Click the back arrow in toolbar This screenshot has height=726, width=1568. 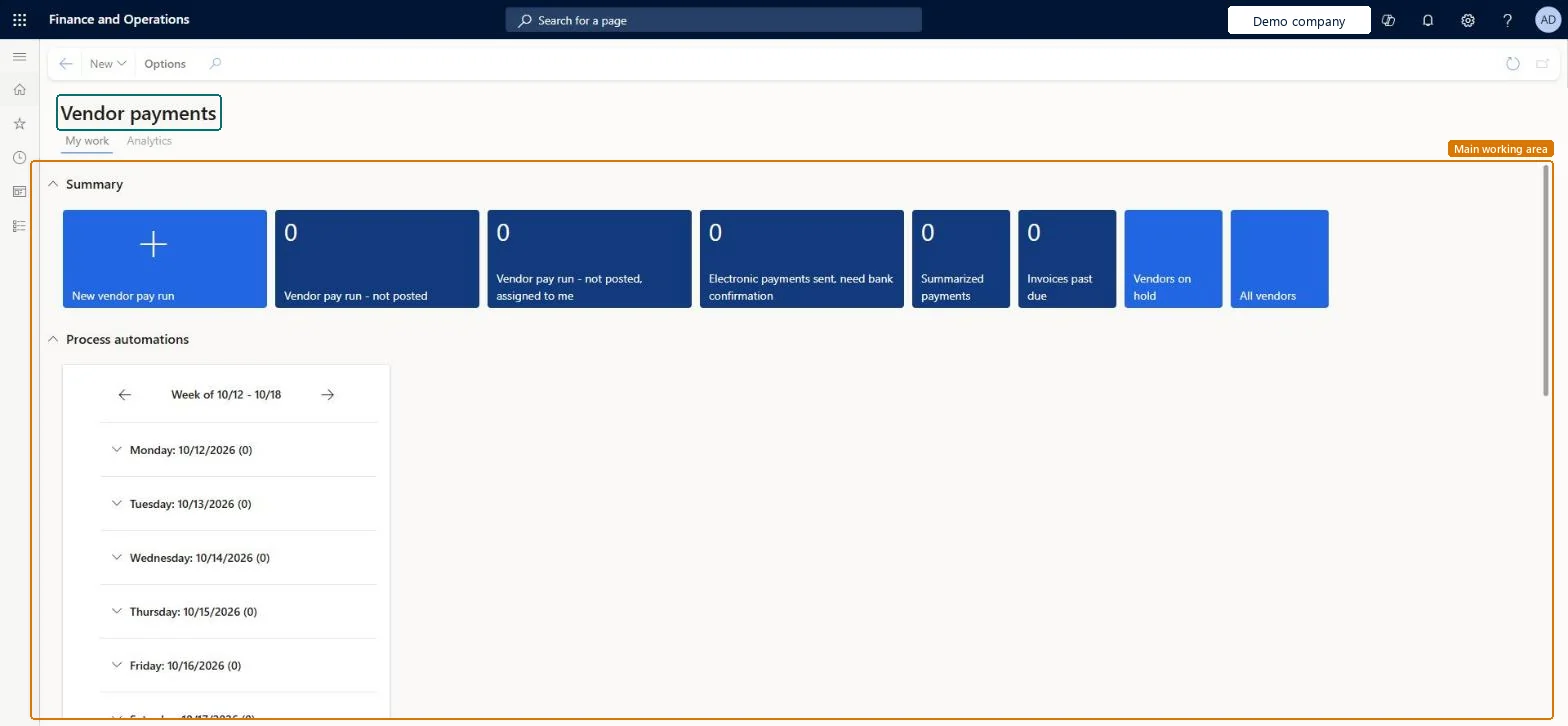tap(66, 63)
